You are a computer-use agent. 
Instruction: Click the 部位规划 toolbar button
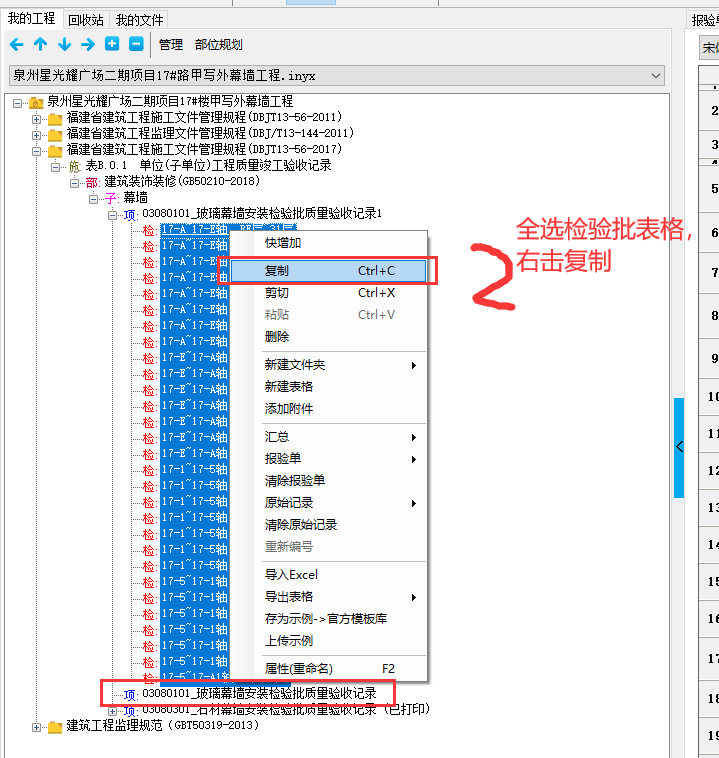point(219,45)
